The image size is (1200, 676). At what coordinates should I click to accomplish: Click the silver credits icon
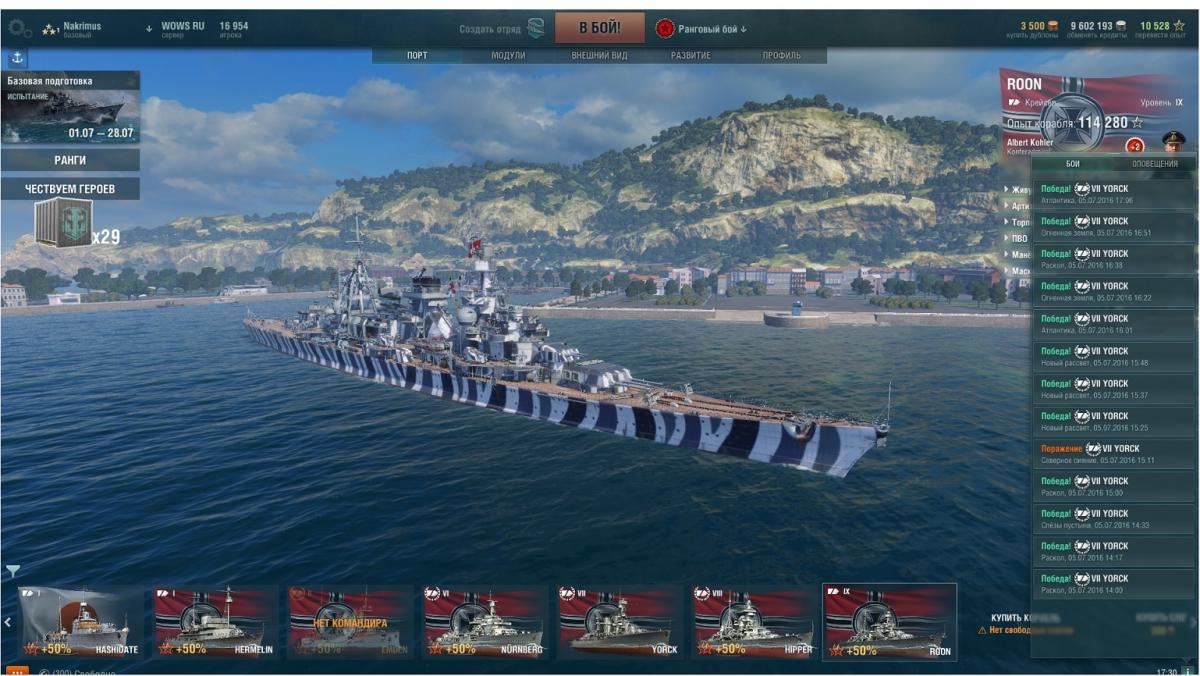tap(1121, 25)
